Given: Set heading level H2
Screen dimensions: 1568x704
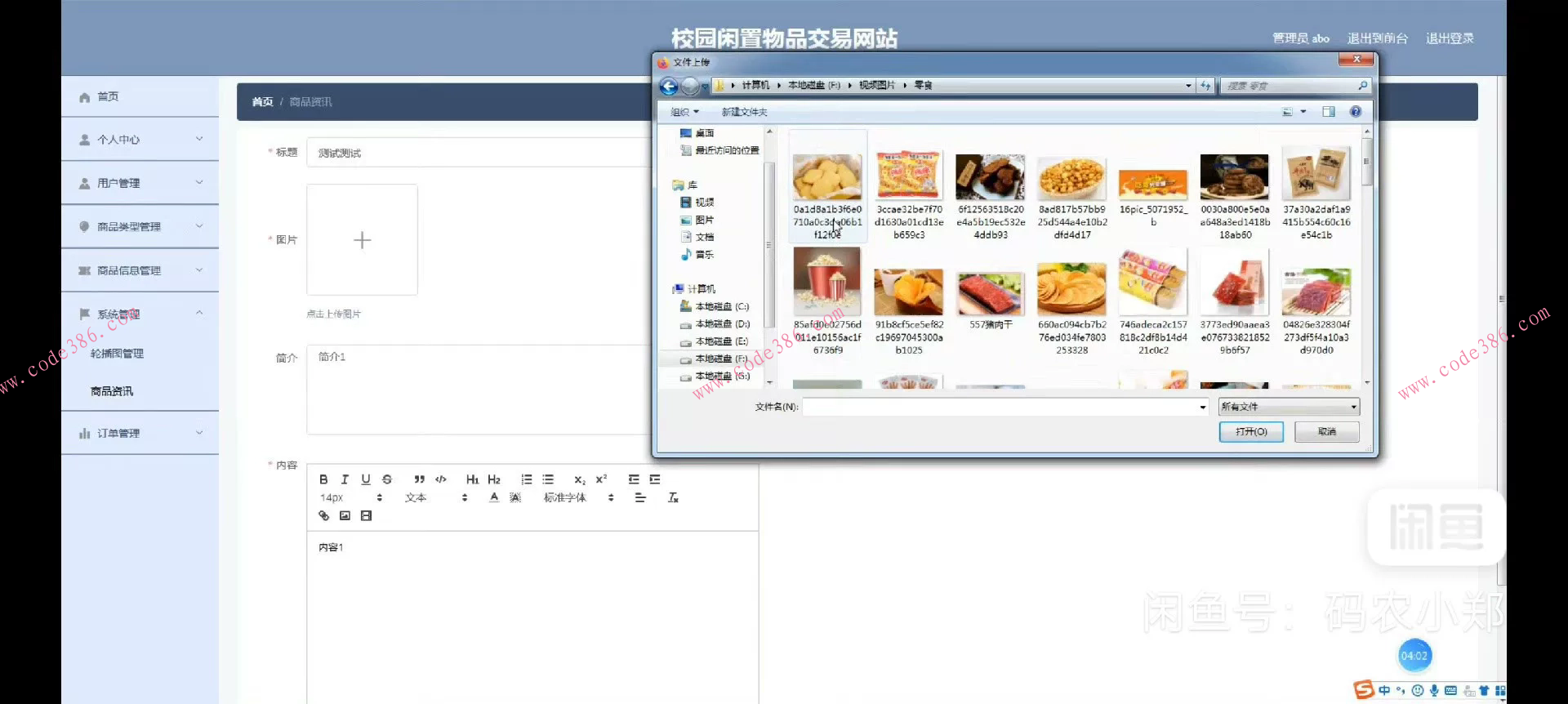Looking at the screenshot, I should 494,479.
